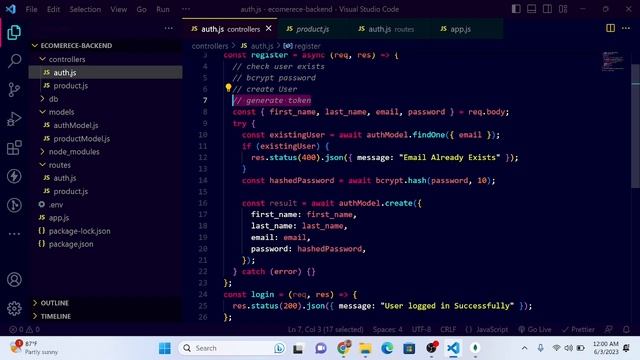The image size is (640, 360).
Task: Click the UTF-8 encoding selector
Action: [421, 329]
